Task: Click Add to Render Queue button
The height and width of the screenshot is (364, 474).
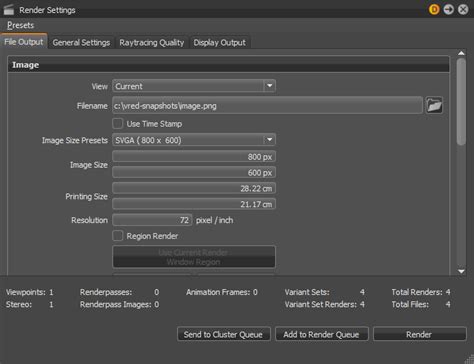Action: 321,334
